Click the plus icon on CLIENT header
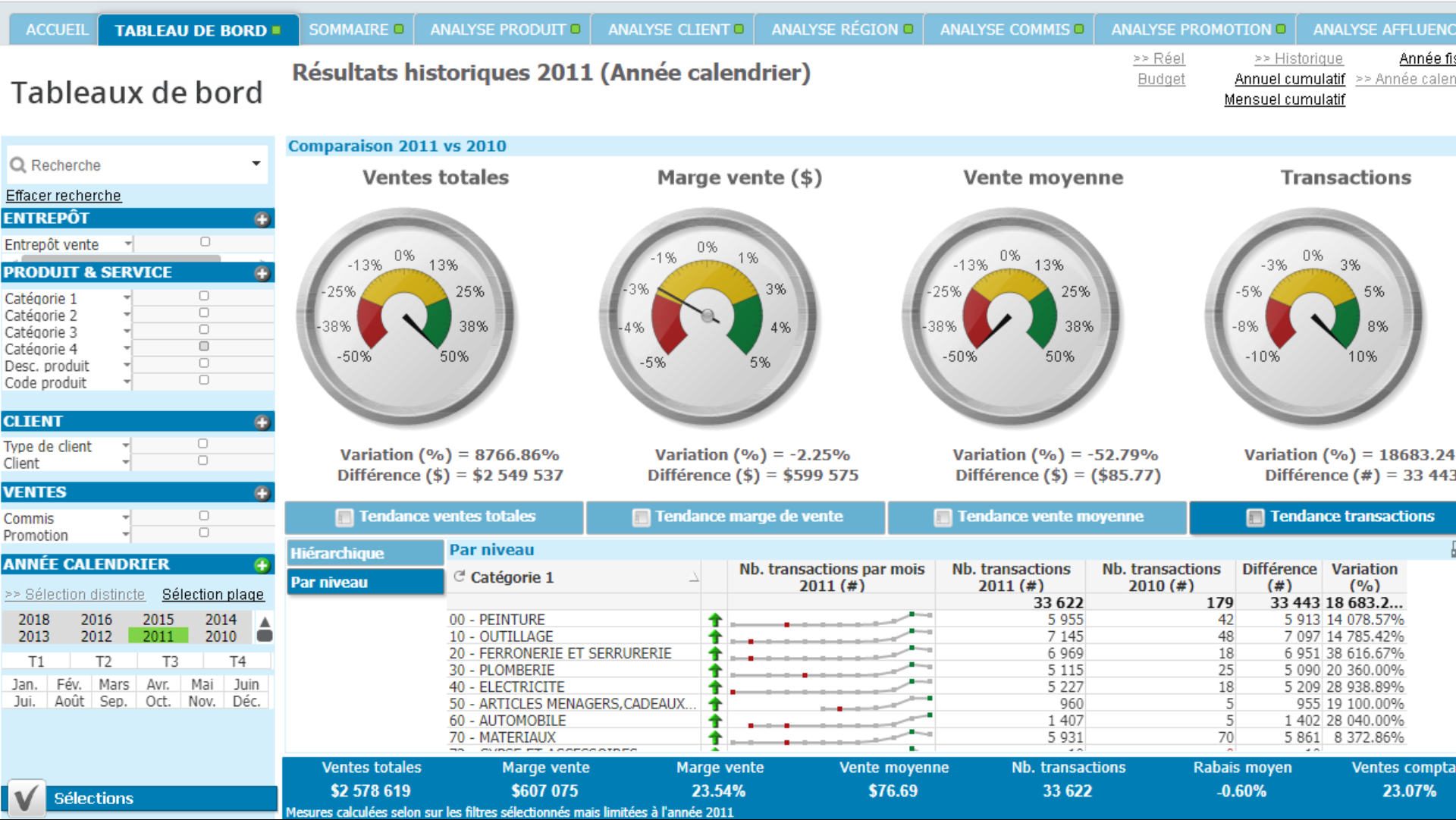 click(x=262, y=423)
